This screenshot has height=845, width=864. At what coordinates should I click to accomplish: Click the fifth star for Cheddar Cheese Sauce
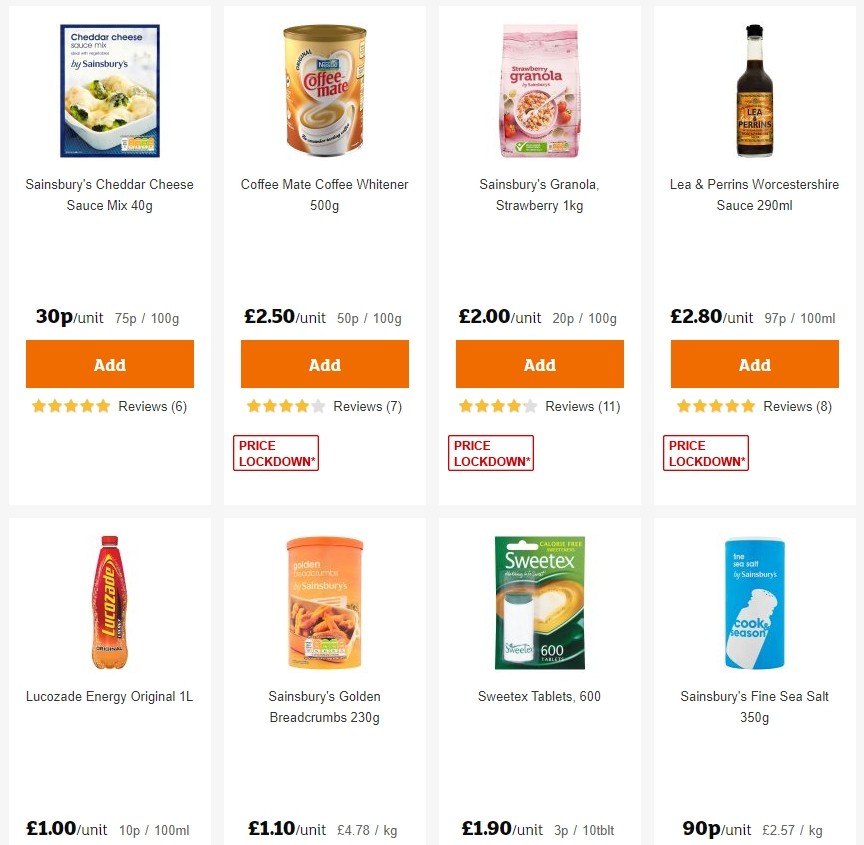tap(101, 406)
